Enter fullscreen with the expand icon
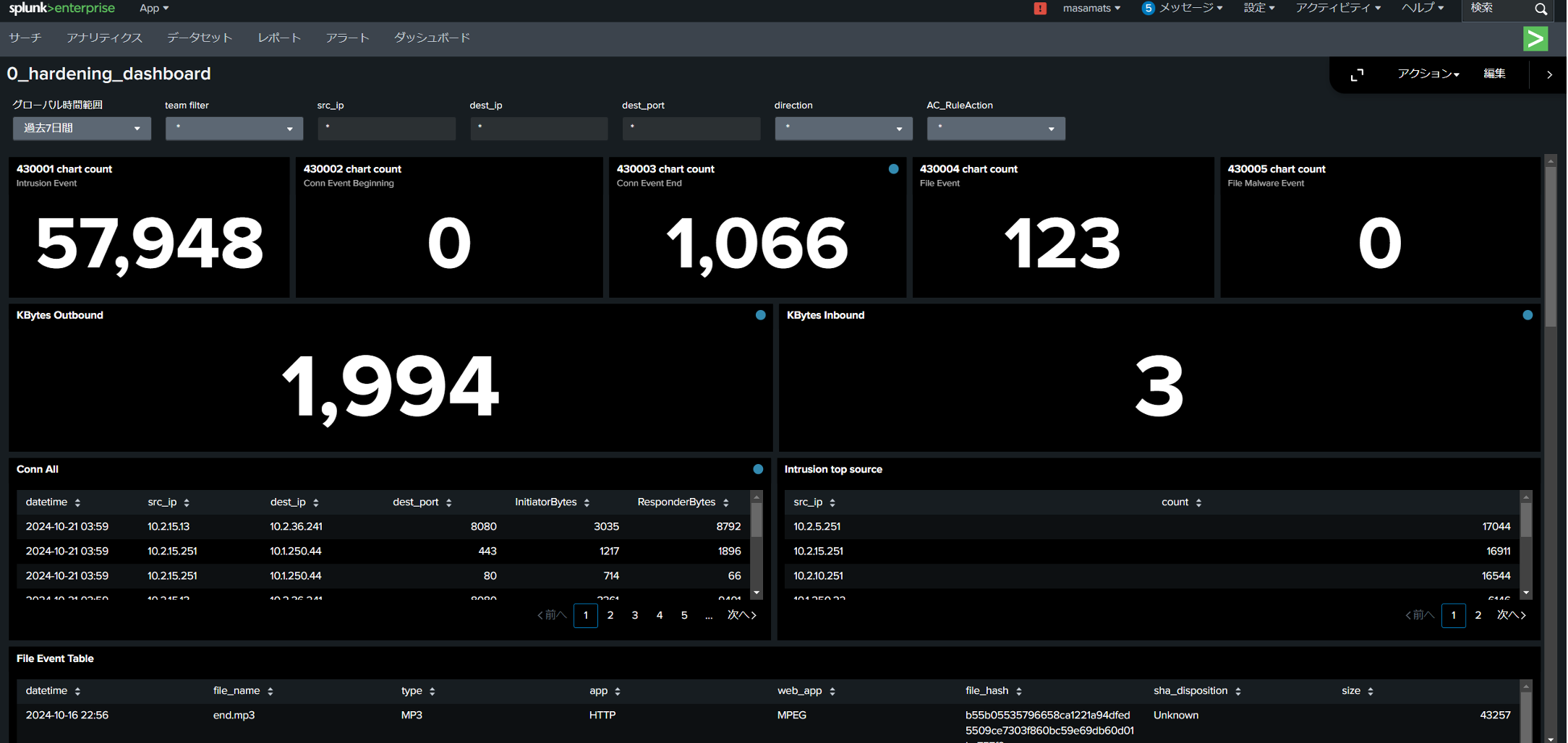The width and height of the screenshot is (1568, 743). click(x=1358, y=74)
